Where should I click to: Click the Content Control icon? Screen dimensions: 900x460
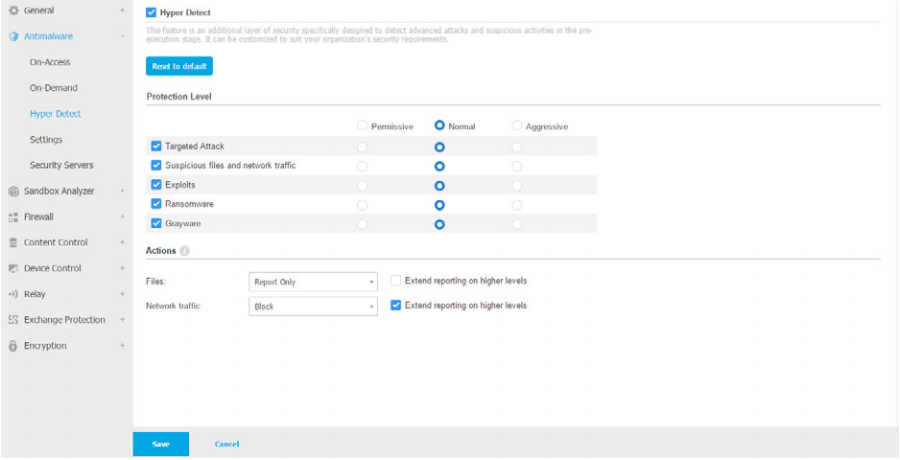pyautogui.click(x=14, y=243)
